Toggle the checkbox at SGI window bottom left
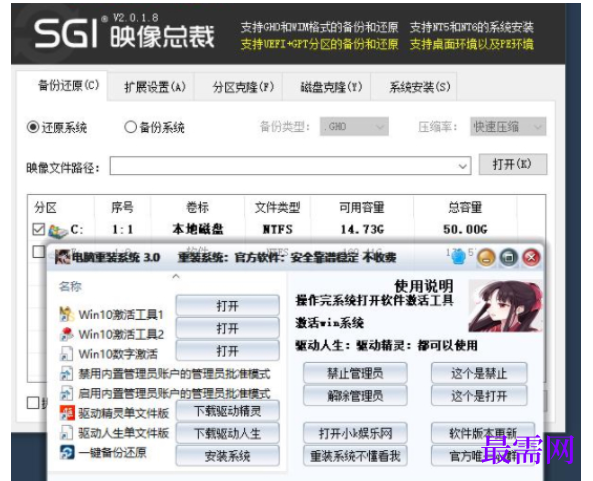The height and width of the screenshot is (481, 593). coord(33,403)
